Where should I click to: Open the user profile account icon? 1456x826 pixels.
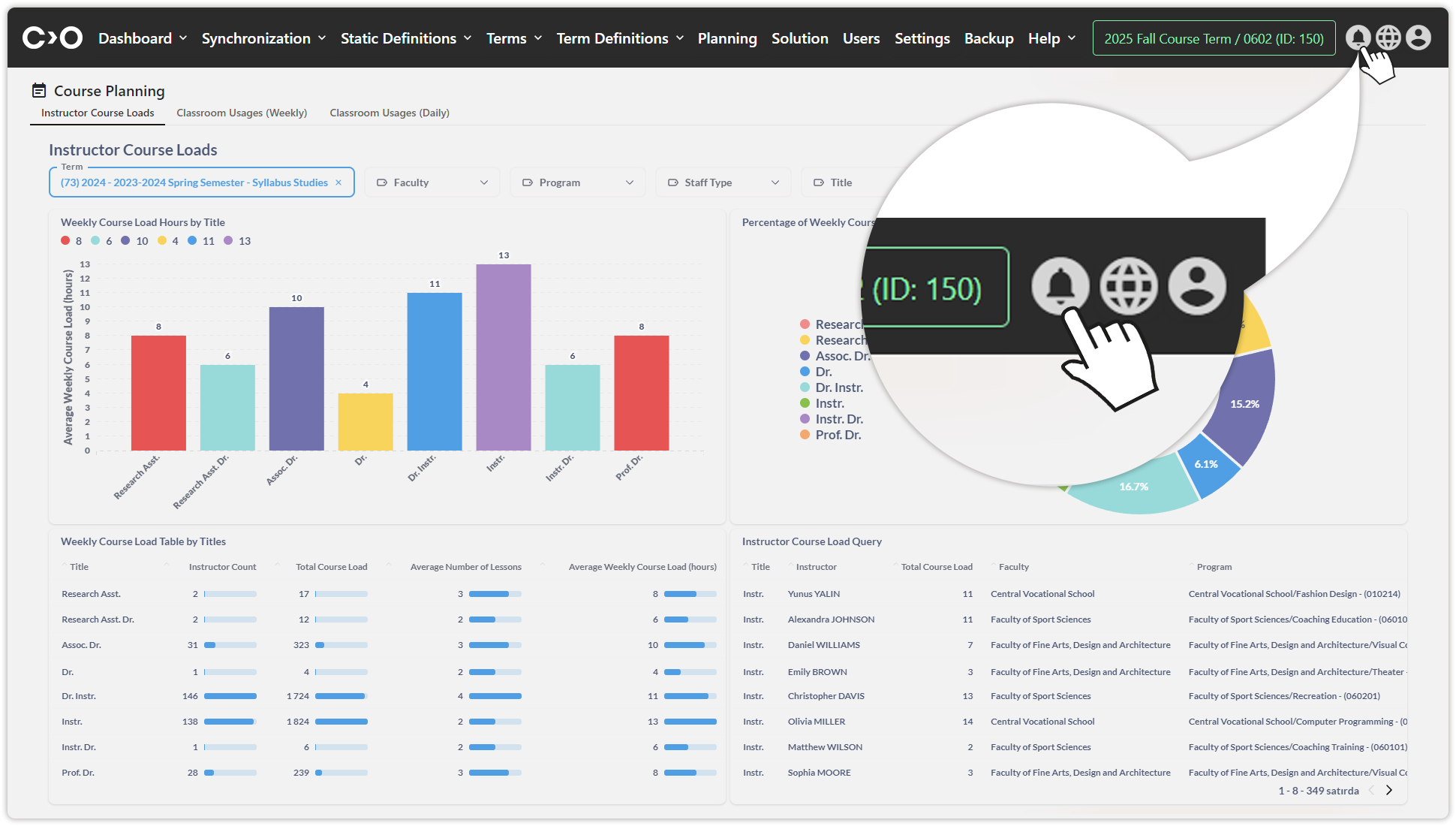1418,38
